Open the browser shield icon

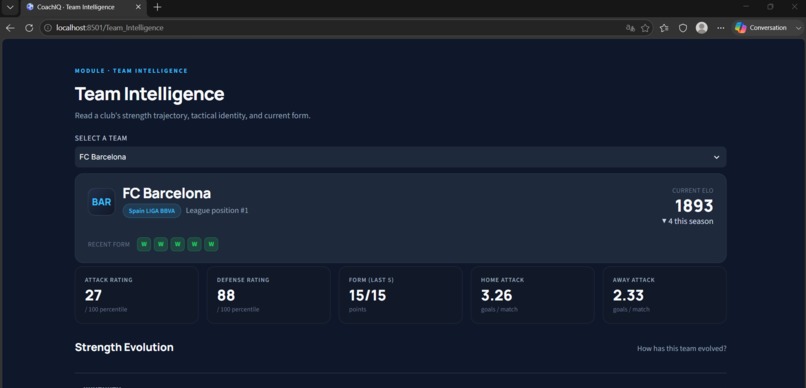pos(683,28)
